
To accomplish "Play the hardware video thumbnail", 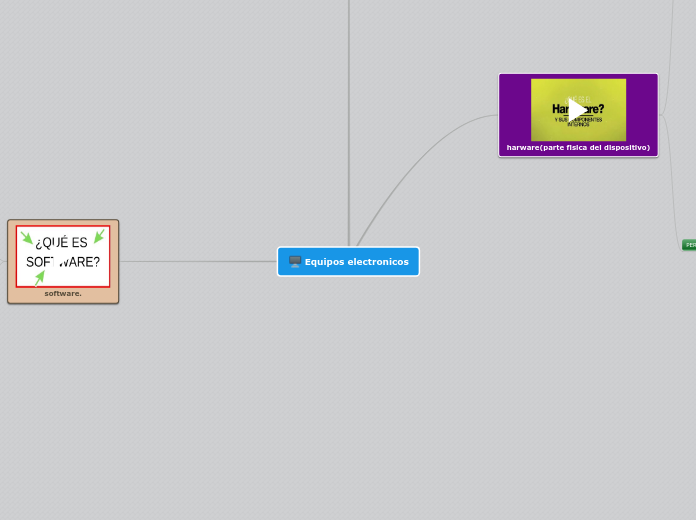I will (x=578, y=110).
